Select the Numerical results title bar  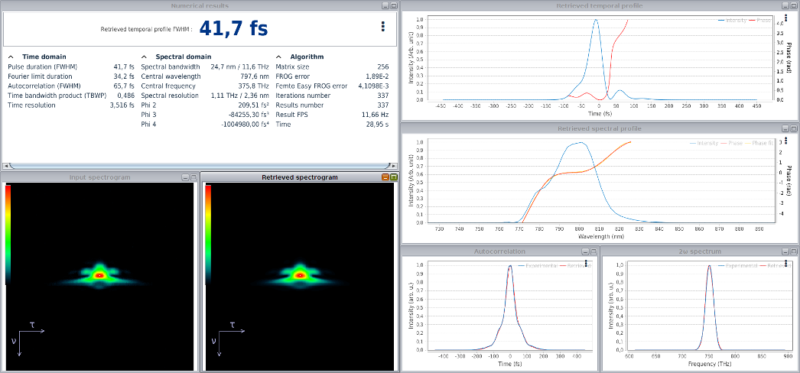tap(199, 6)
